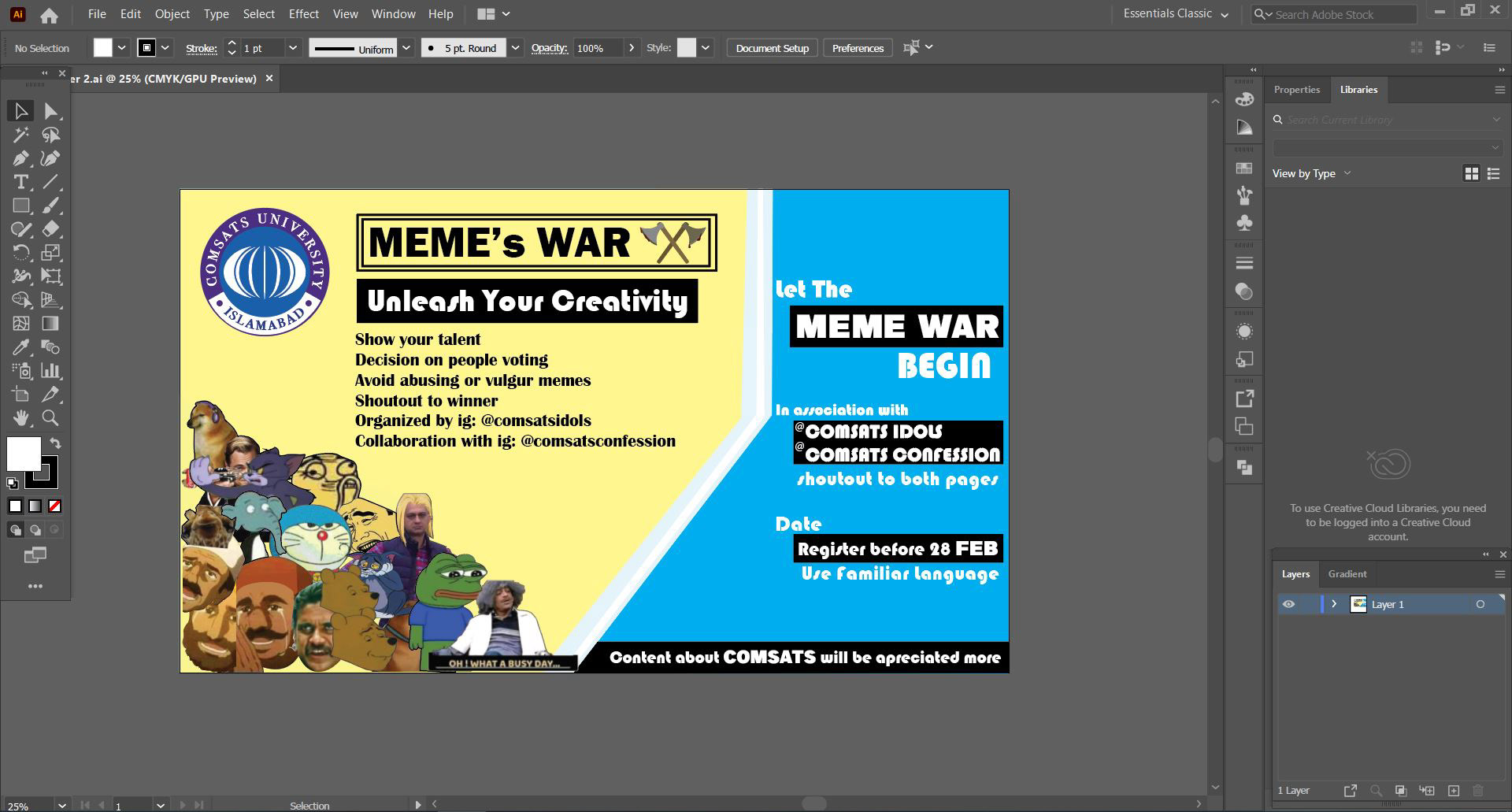1512x812 pixels.
Task: Open the Symbols panel club icon
Action: (x=1244, y=223)
